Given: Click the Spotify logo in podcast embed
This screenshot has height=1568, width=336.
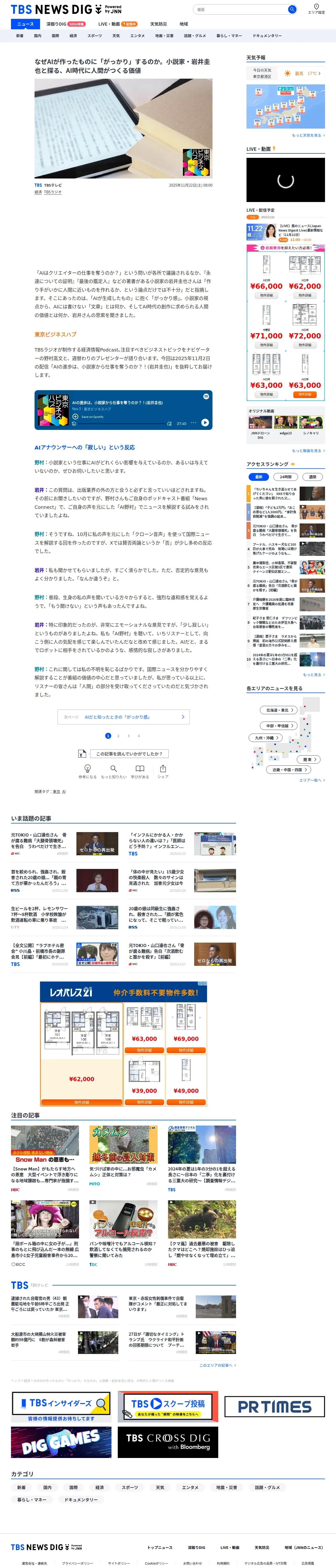Looking at the screenshot, I should [206, 396].
